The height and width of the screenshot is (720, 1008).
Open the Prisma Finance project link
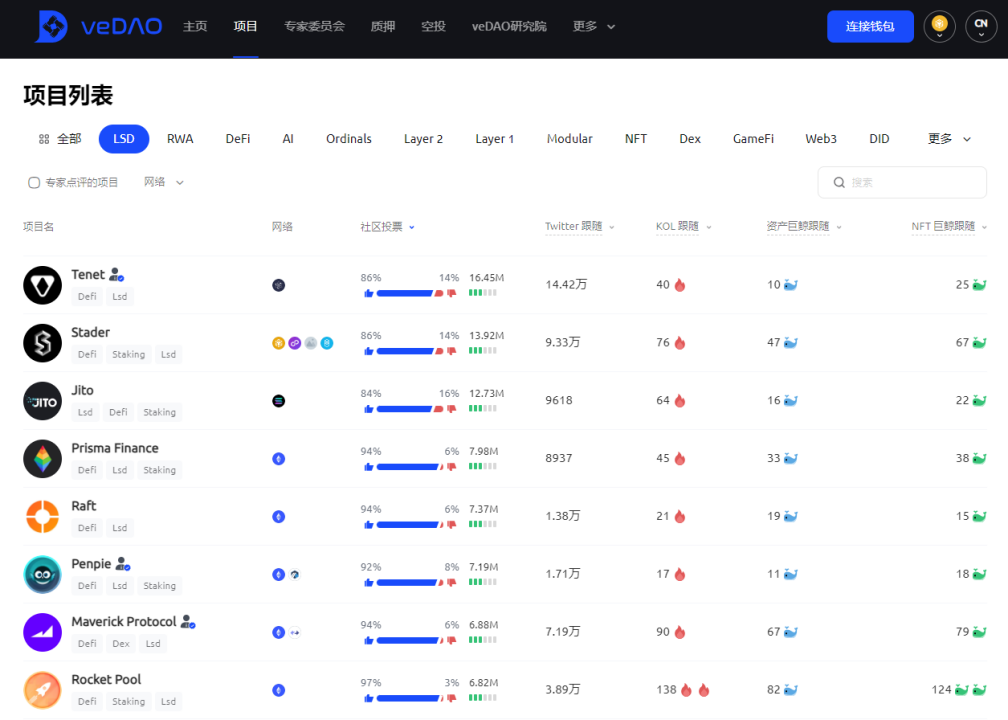(x=115, y=448)
